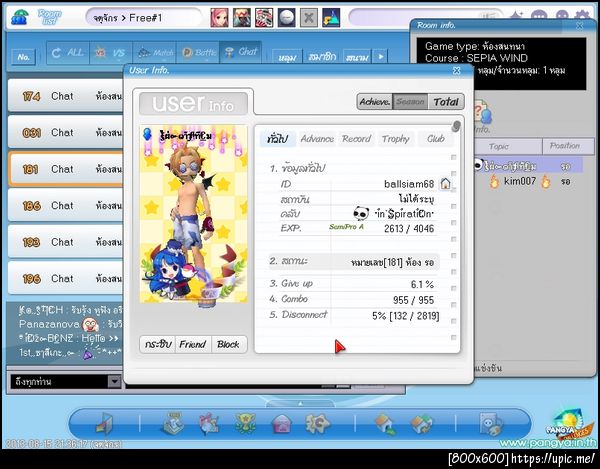The height and width of the screenshot is (469, 600).
Task: Click the pin clip icon in User Info panel
Action: coord(455,126)
